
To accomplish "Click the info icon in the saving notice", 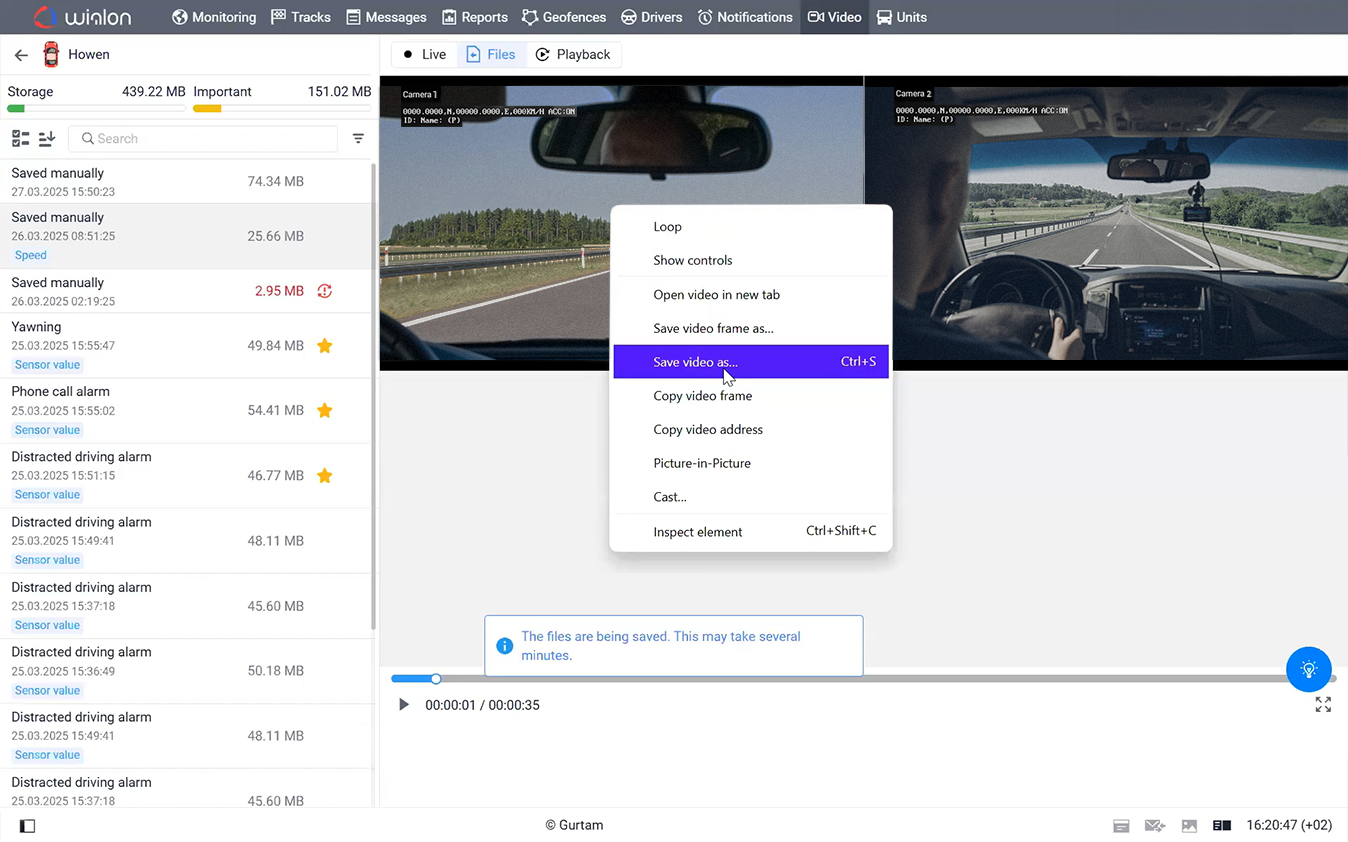I will (505, 646).
